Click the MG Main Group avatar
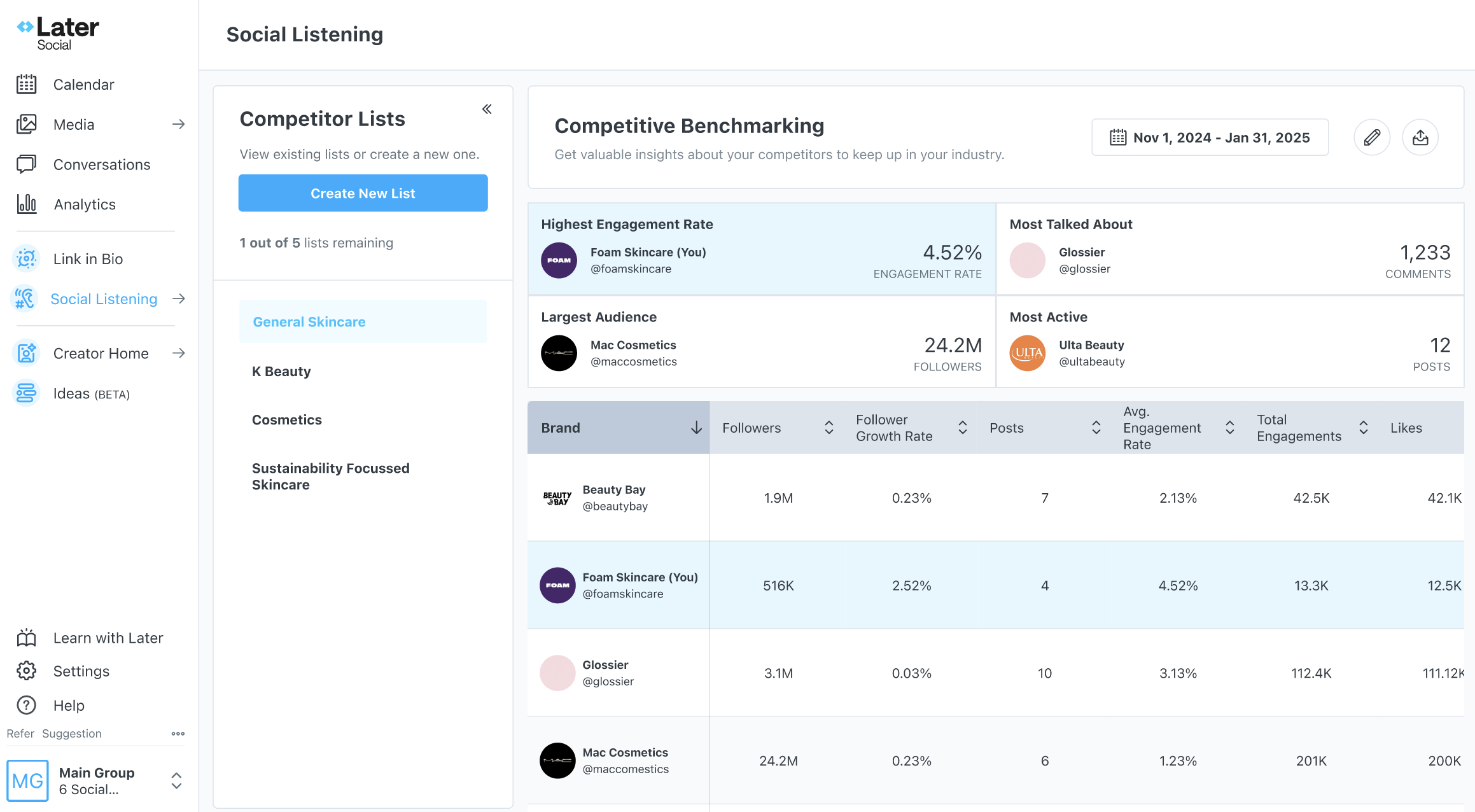Viewport: 1475px width, 812px height. (x=27, y=780)
